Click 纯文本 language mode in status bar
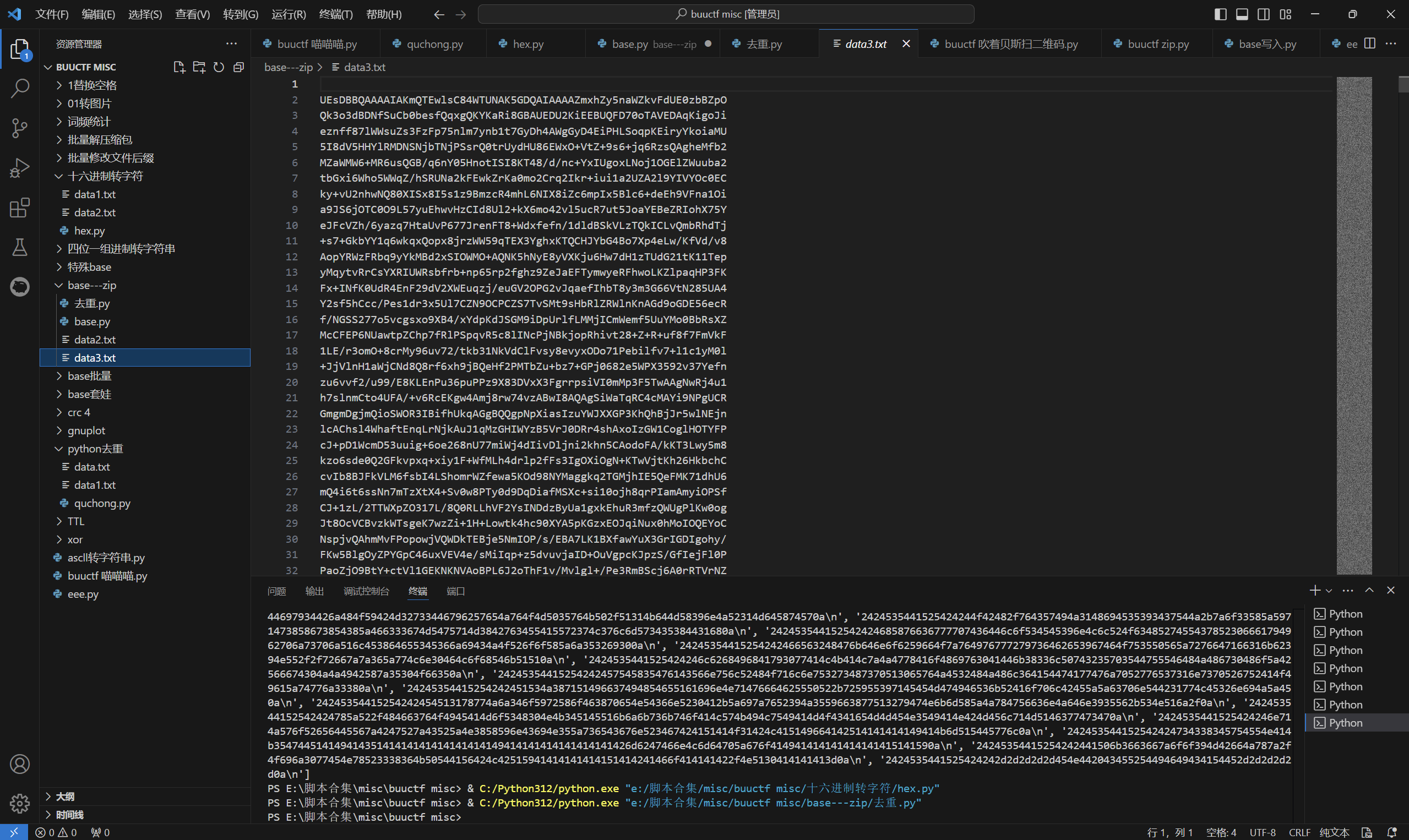Image resolution: width=1409 pixels, height=840 pixels. (1334, 832)
